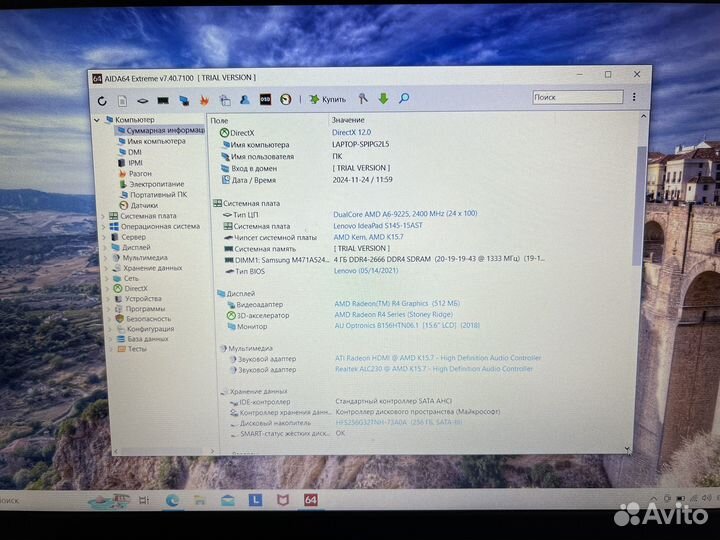Click the blue user silhouette toolbar icon

click(245, 99)
